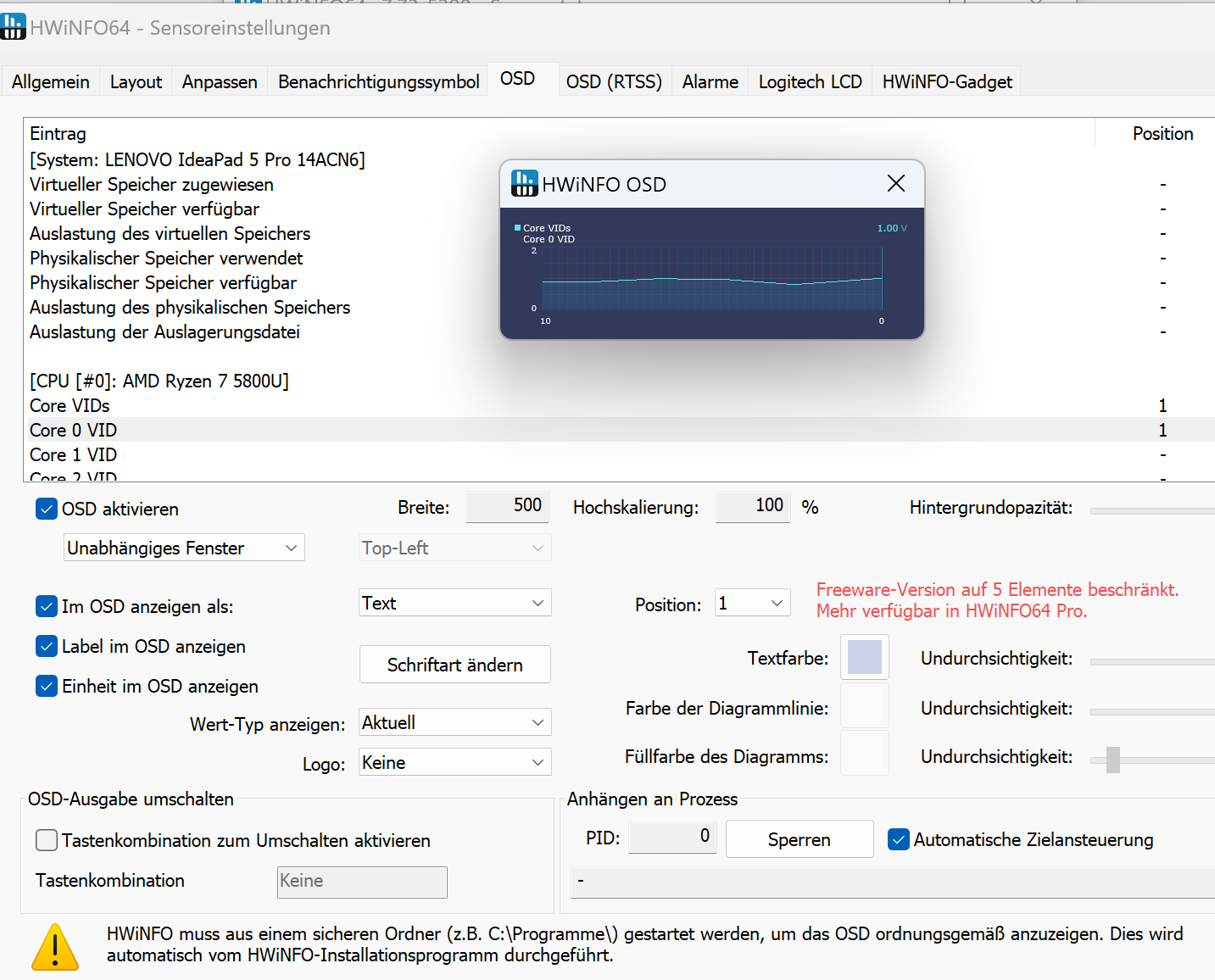Switch to the Layout tab
Viewport: 1215px width, 980px height.
pos(136,81)
